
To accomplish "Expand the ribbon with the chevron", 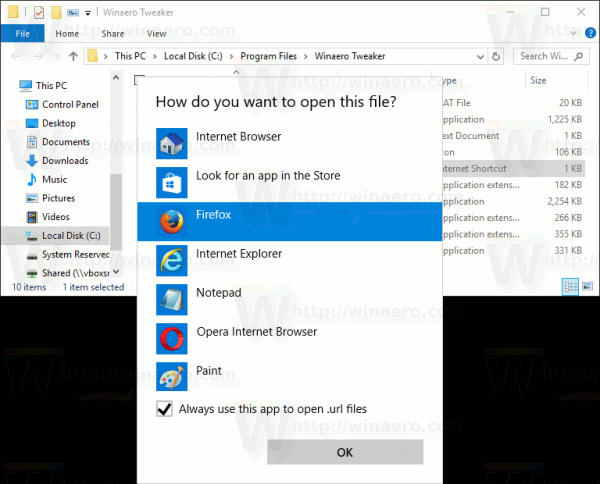I will coord(573,33).
